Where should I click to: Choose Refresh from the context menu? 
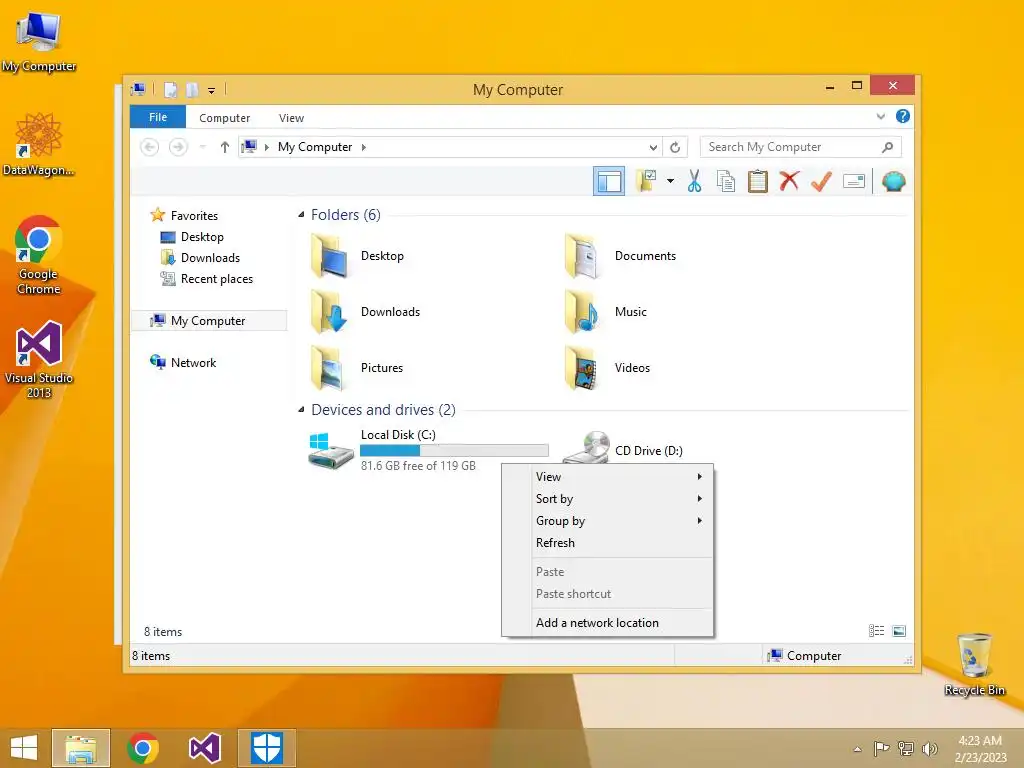[607, 543]
